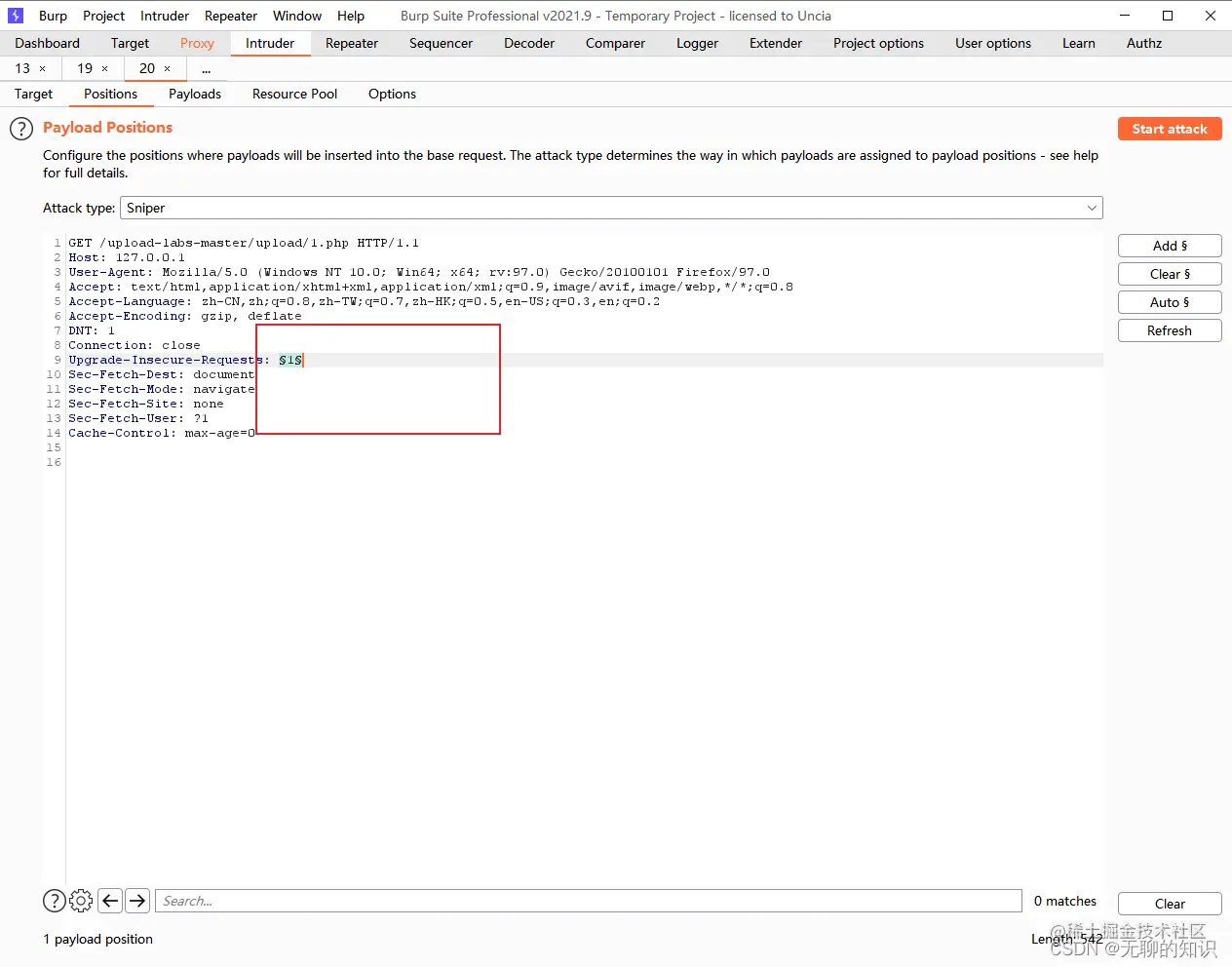1232x967 pixels.
Task: Click the Connection: close line
Action: pyautogui.click(x=135, y=345)
